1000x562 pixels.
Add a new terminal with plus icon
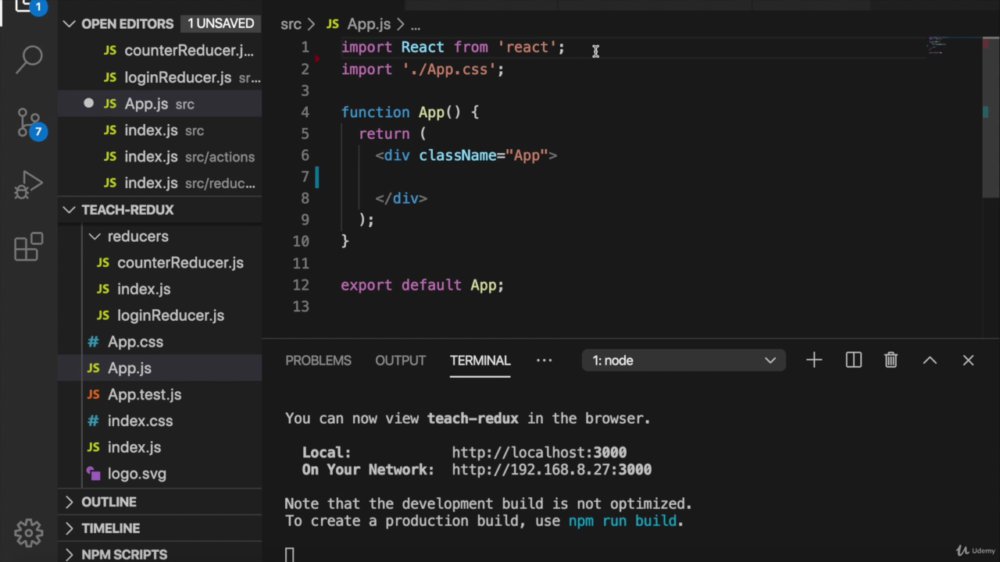[x=814, y=360]
